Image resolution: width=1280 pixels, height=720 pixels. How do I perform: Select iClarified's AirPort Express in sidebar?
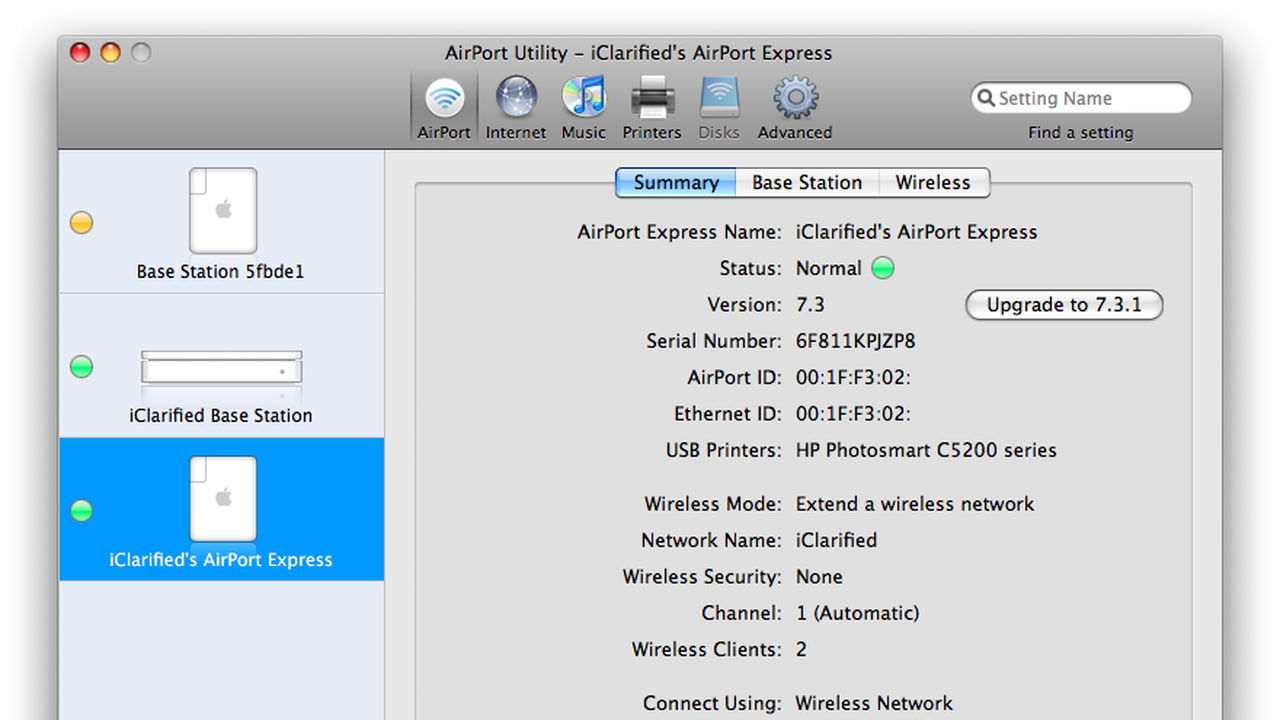coord(221,510)
